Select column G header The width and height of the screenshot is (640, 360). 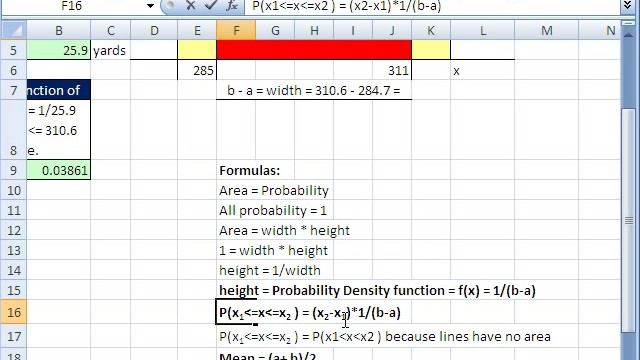[x=275, y=31]
